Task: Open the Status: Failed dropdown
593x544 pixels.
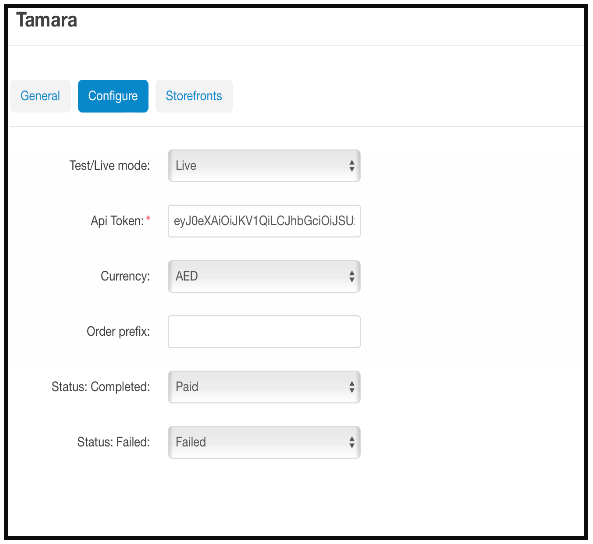Action: point(264,442)
